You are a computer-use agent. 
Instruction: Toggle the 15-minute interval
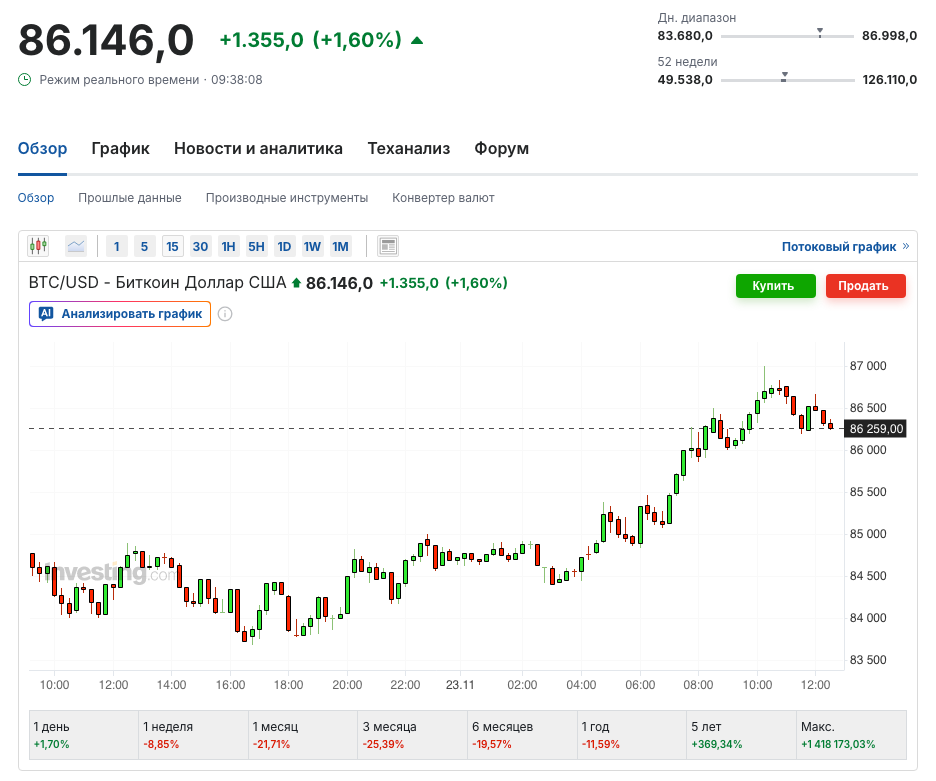tap(172, 246)
